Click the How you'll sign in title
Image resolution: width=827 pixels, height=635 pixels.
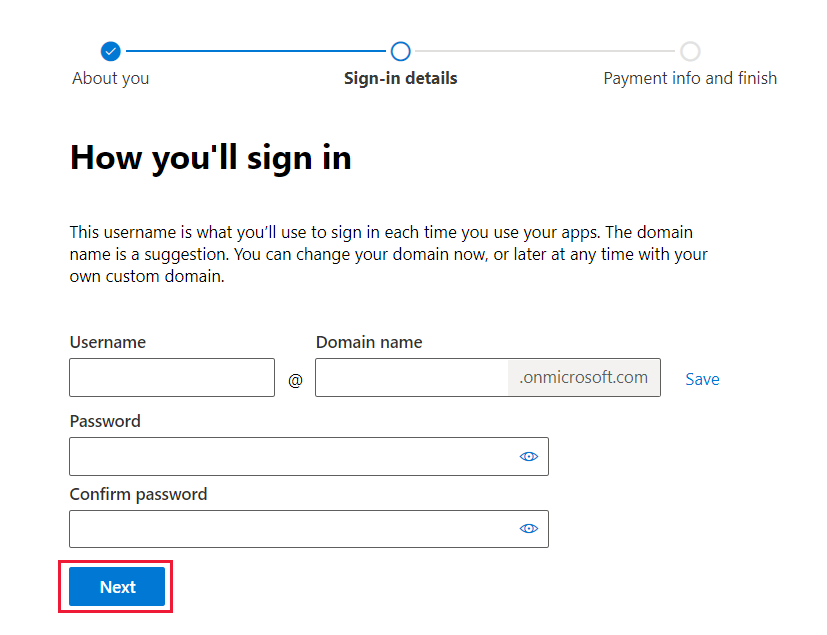point(210,157)
